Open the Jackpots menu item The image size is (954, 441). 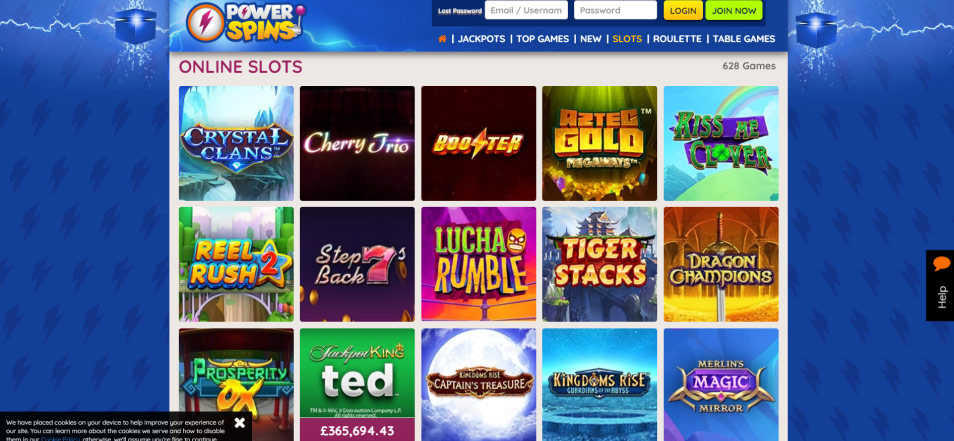[481, 39]
